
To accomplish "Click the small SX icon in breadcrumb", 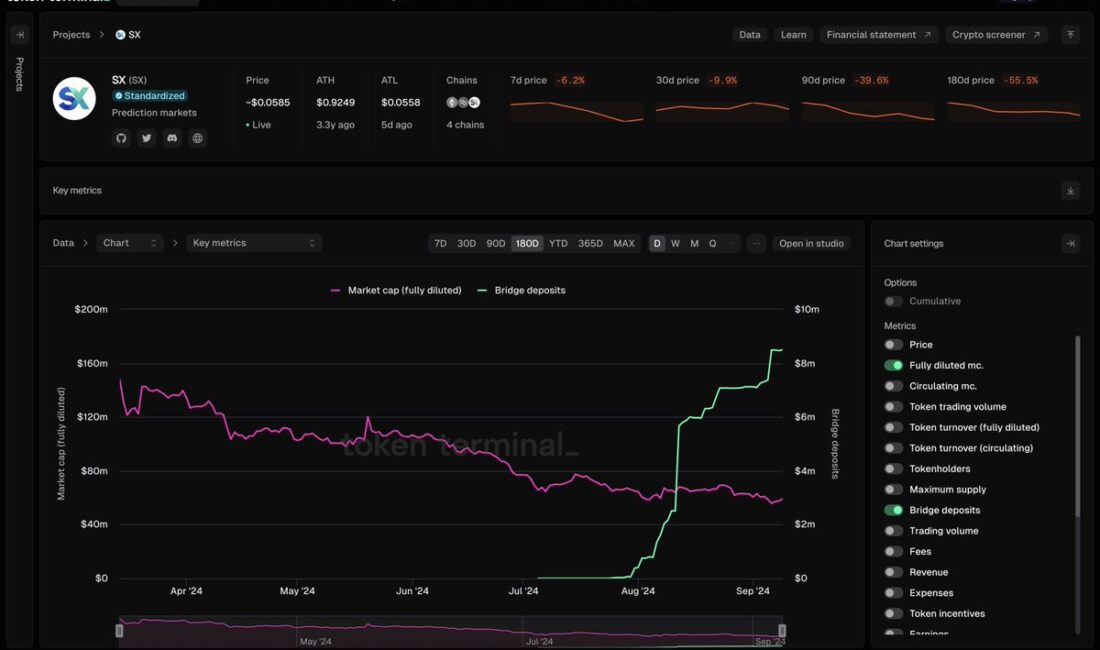I will pos(121,34).
